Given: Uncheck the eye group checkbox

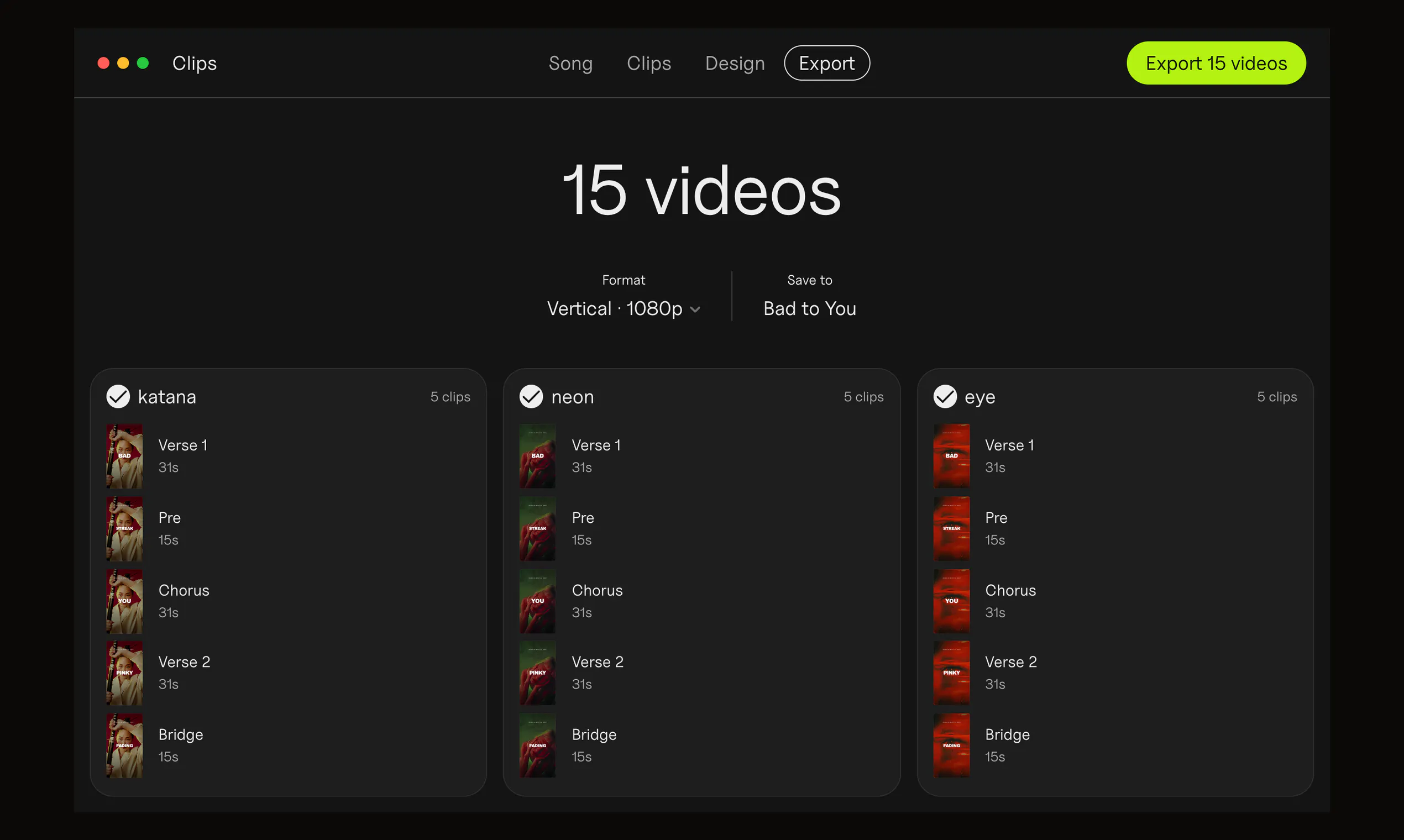Looking at the screenshot, I should coord(945,396).
